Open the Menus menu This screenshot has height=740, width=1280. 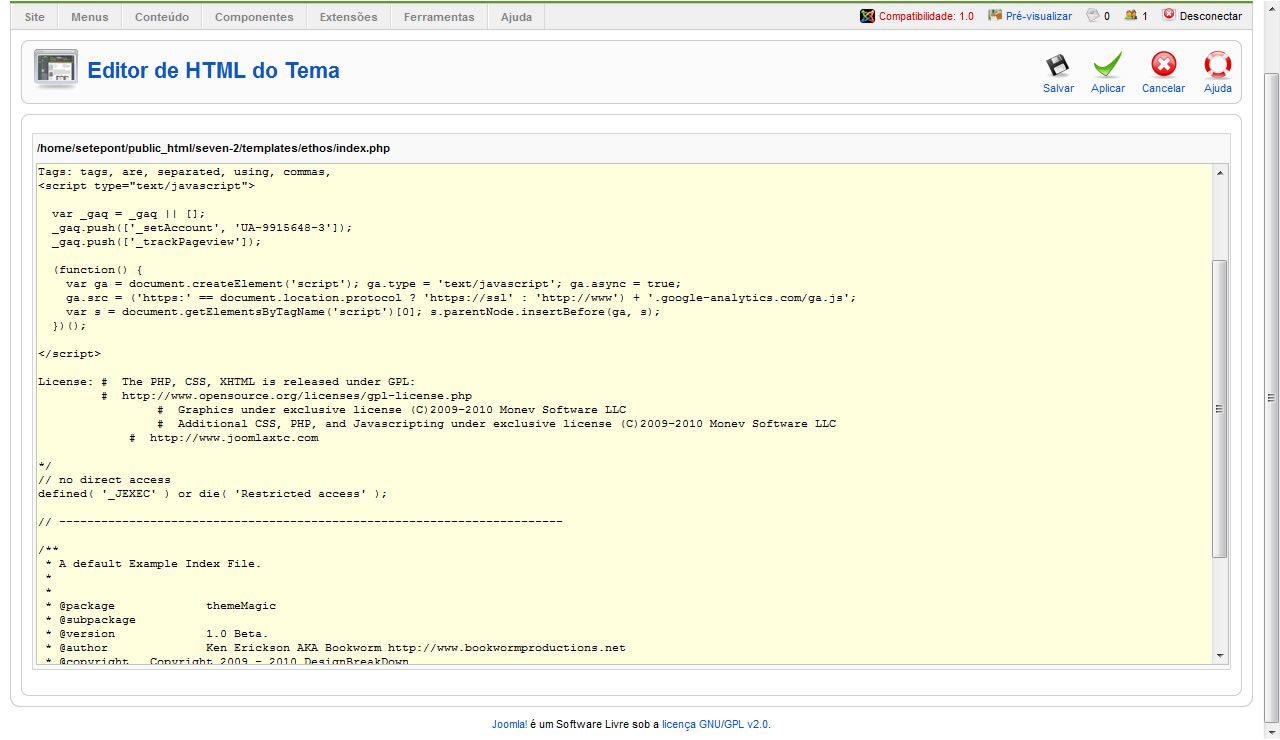click(90, 17)
